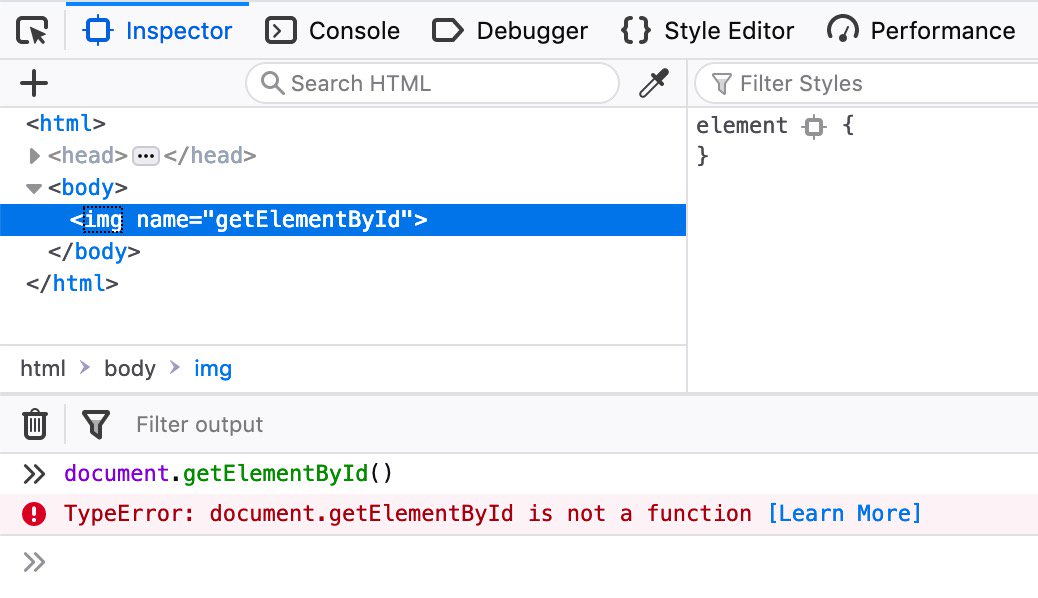Click the Console tab icon

pyautogui.click(x=281, y=30)
